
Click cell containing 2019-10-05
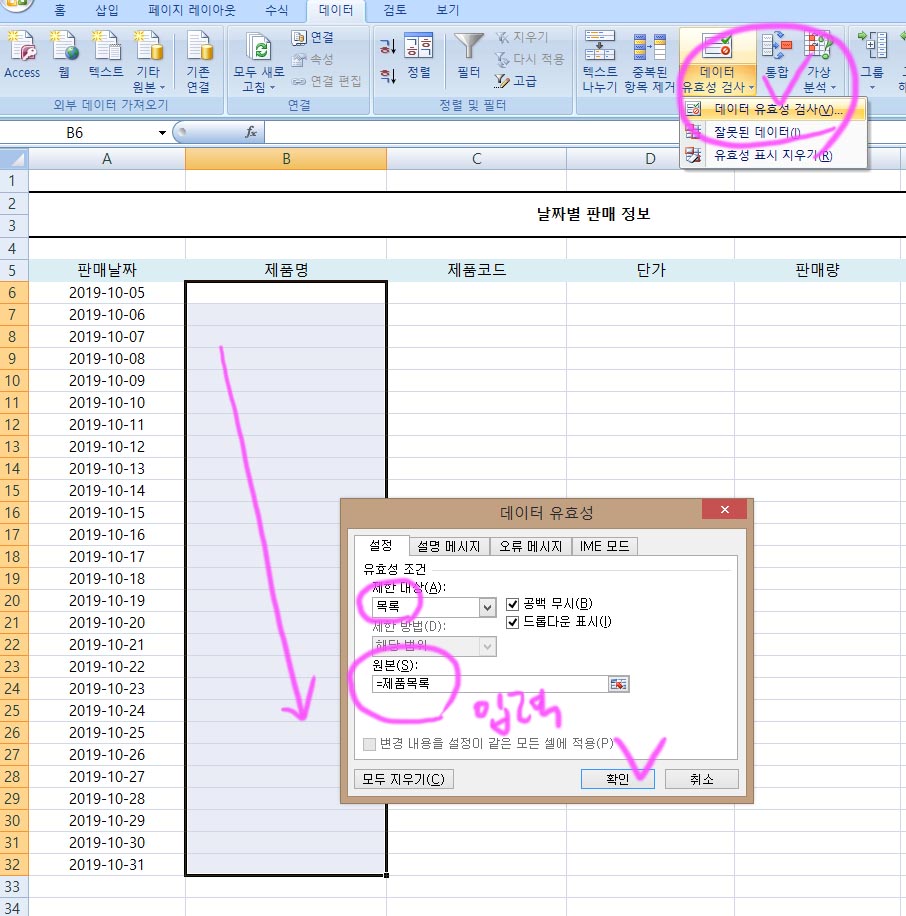[107, 293]
